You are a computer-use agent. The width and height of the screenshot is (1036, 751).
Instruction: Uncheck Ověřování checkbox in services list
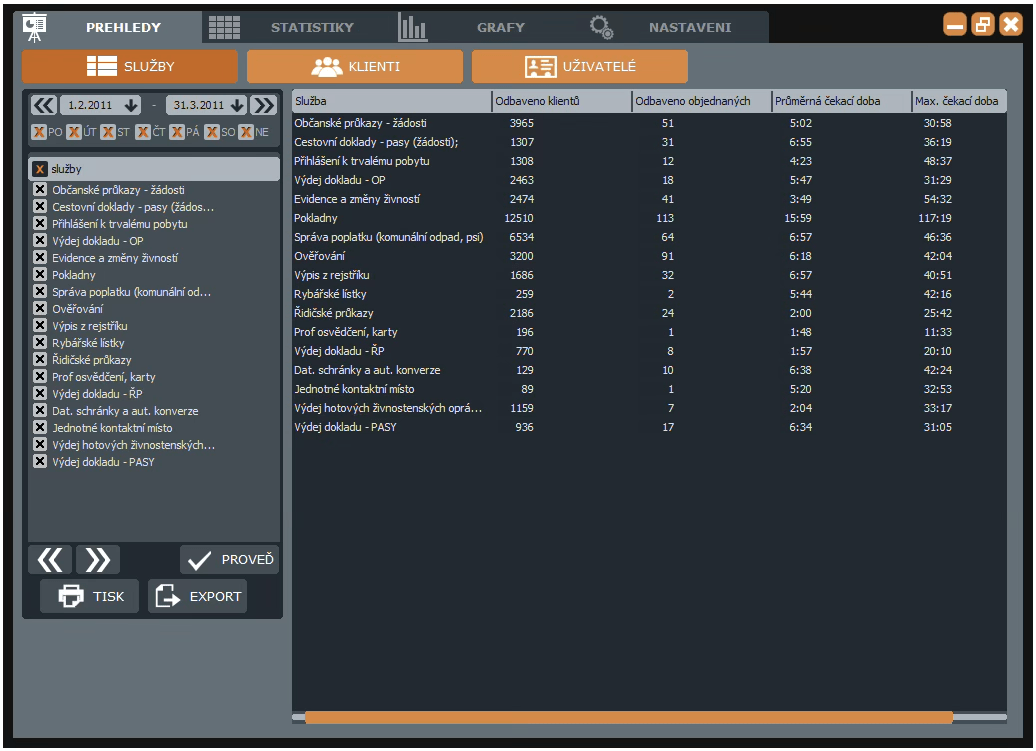tap(40, 308)
